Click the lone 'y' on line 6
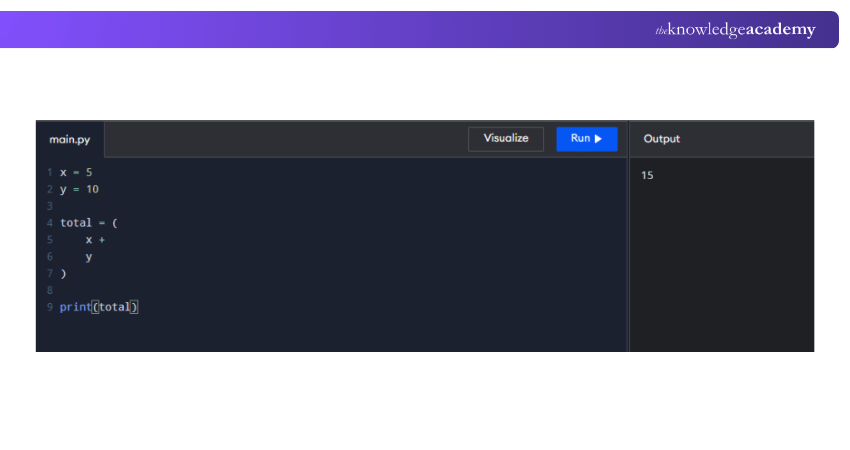This screenshot has height=450, width=850. coord(88,257)
